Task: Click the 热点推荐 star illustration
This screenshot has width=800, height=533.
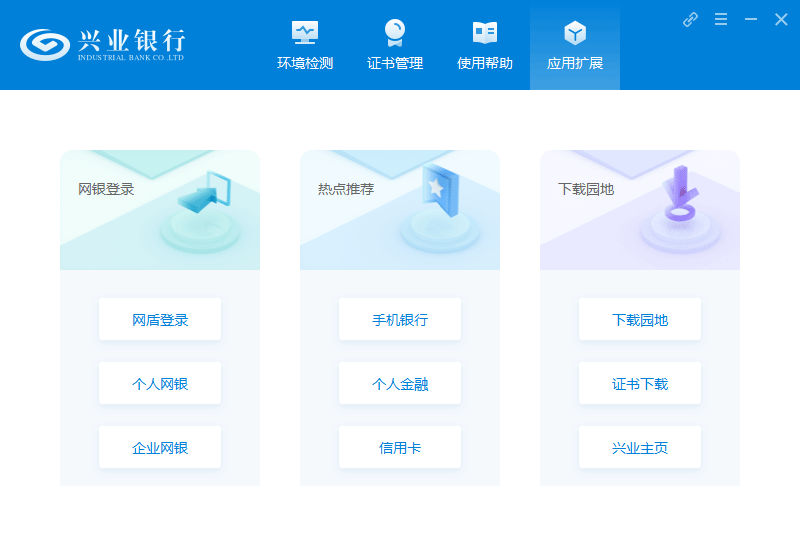Action: click(x=441, y=208)
